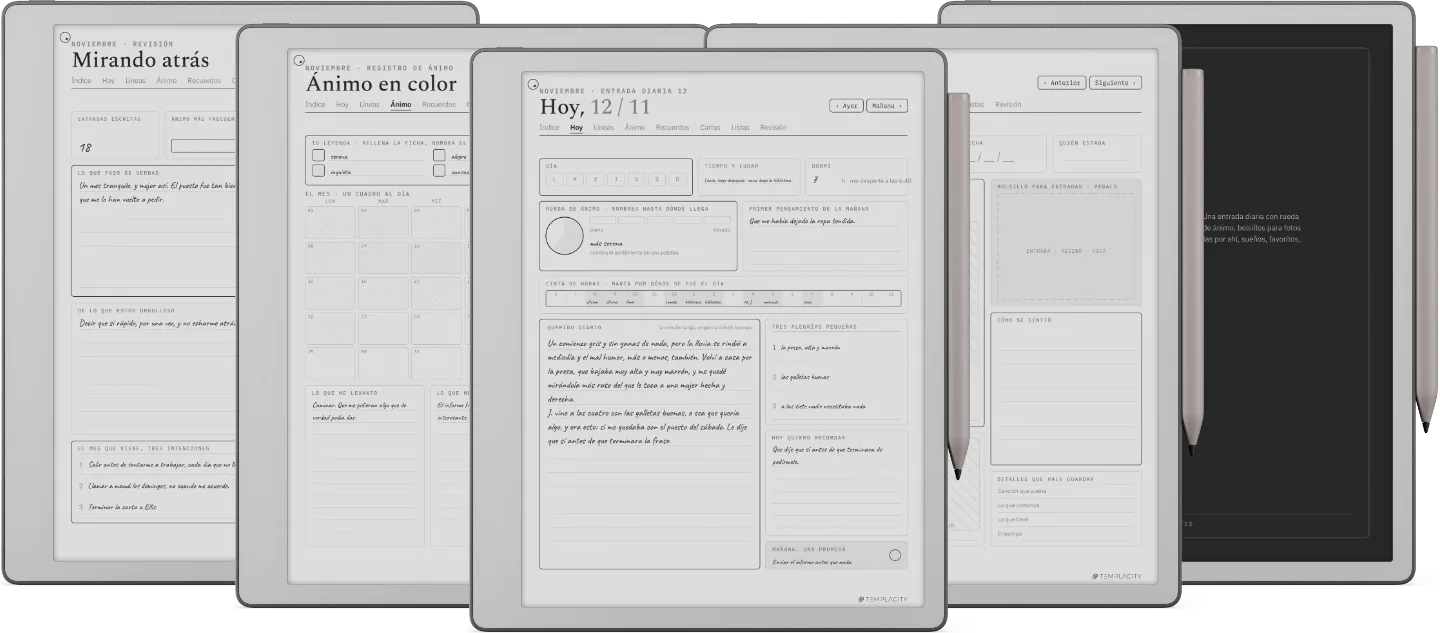Tap first line of Tres alegrías pequeñas
This screenshot has height=633, width=1440.
pyautogui.click(x=838, y=348)
